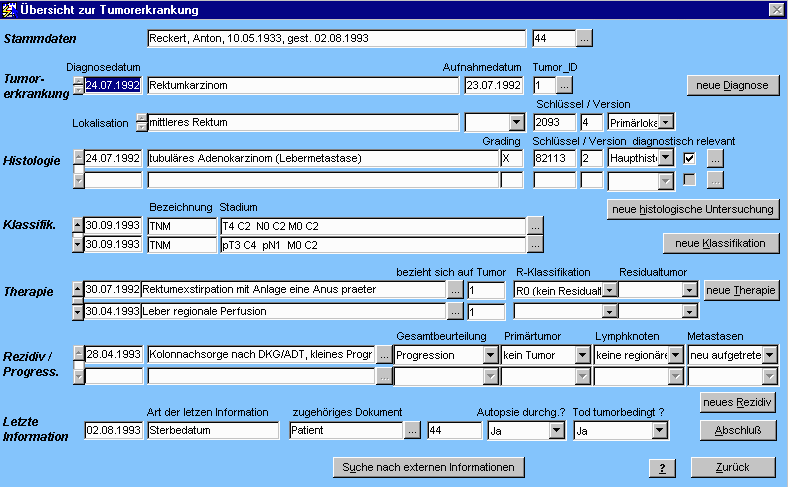Viewport: 788px width, 487px height.
Task: Click the question mark help button
Action: pos(662,468)
